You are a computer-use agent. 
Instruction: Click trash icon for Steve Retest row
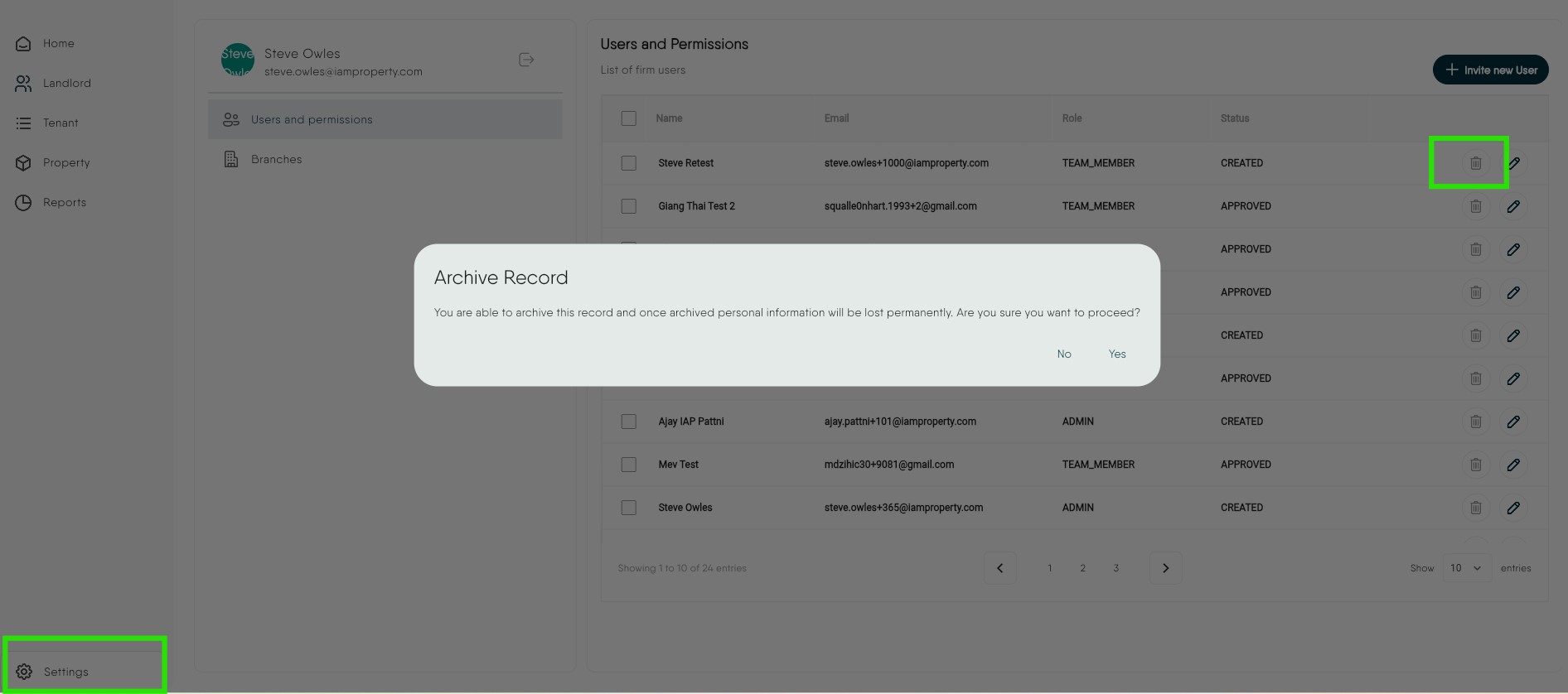(x=1475, y=163)
